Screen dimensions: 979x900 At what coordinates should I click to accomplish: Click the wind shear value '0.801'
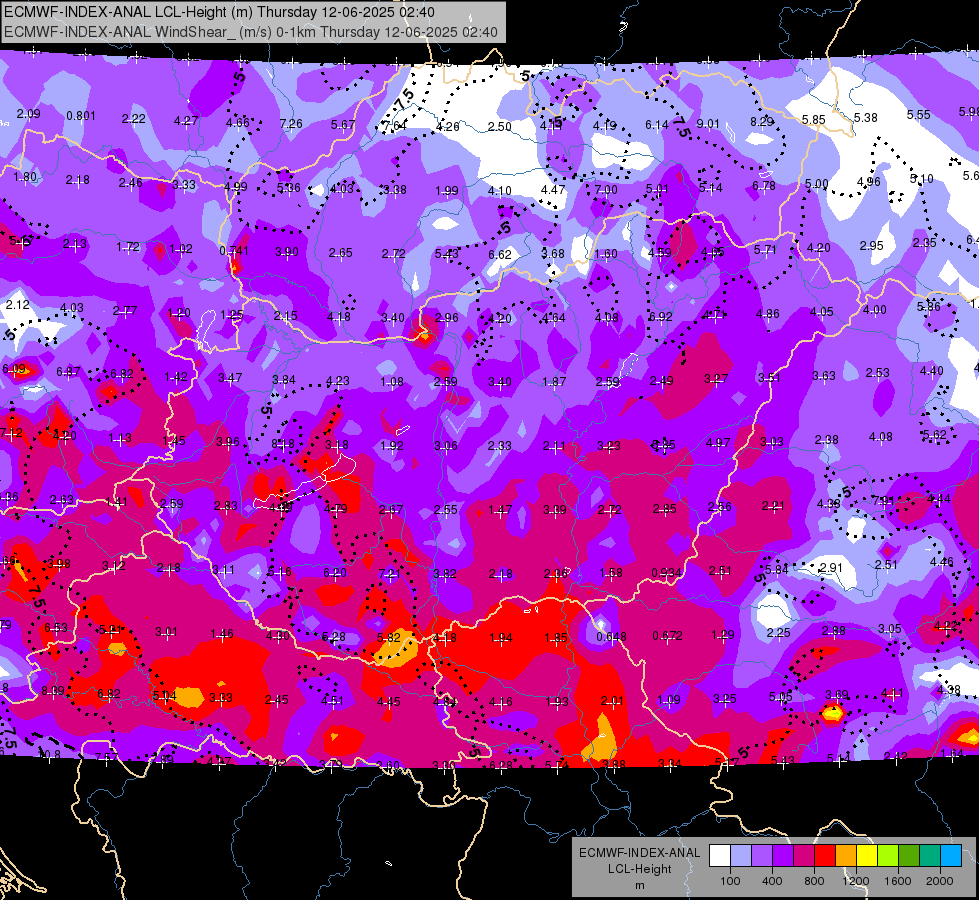click(81, 116)
